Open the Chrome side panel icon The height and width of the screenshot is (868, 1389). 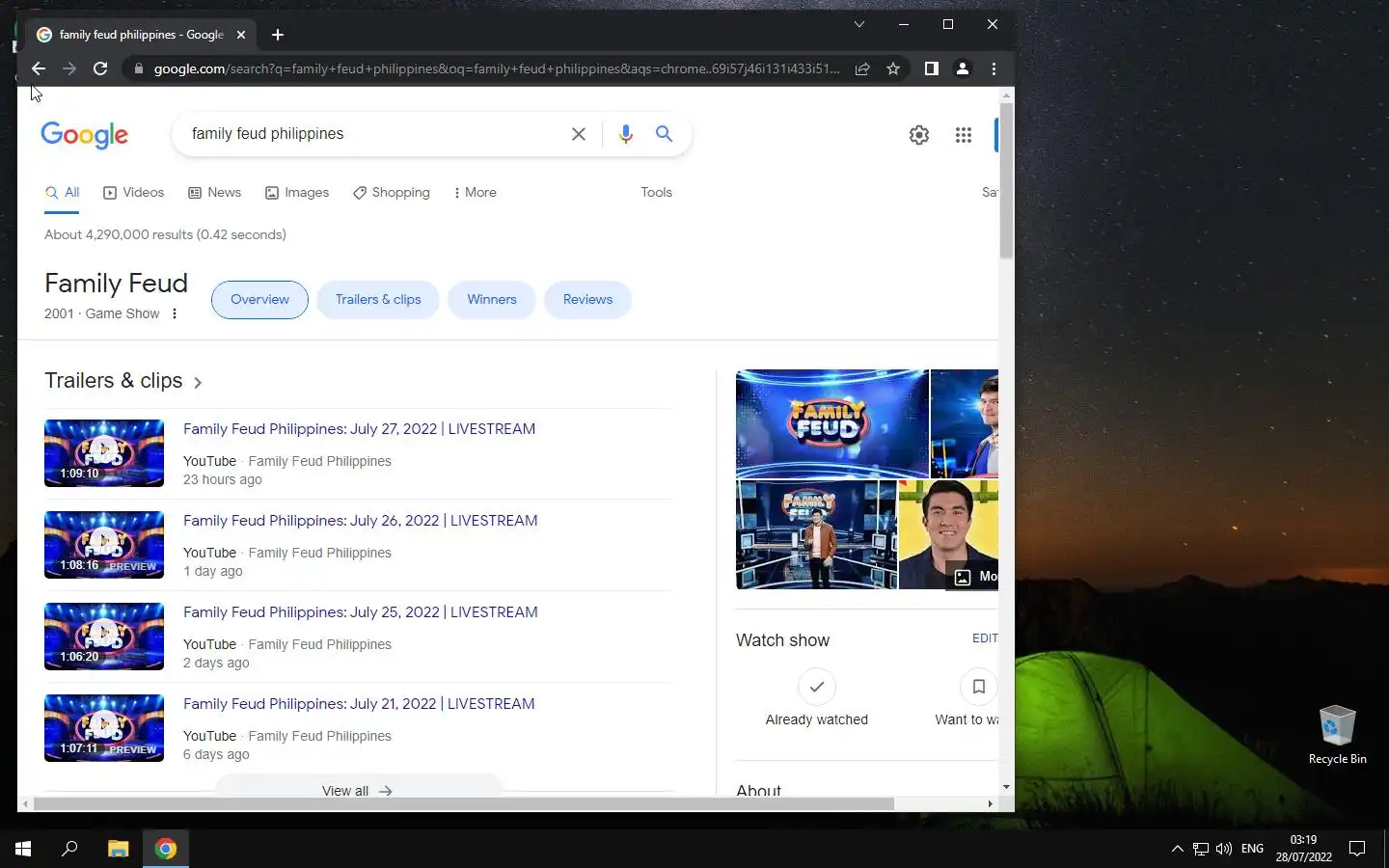click(932, 68)
